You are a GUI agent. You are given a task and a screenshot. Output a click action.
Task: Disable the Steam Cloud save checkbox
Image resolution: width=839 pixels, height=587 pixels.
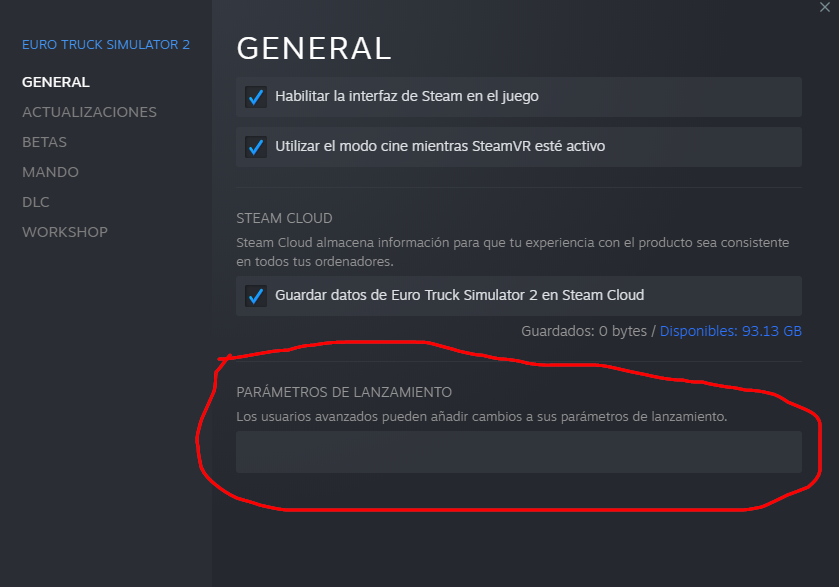click(x=255, y=296)
